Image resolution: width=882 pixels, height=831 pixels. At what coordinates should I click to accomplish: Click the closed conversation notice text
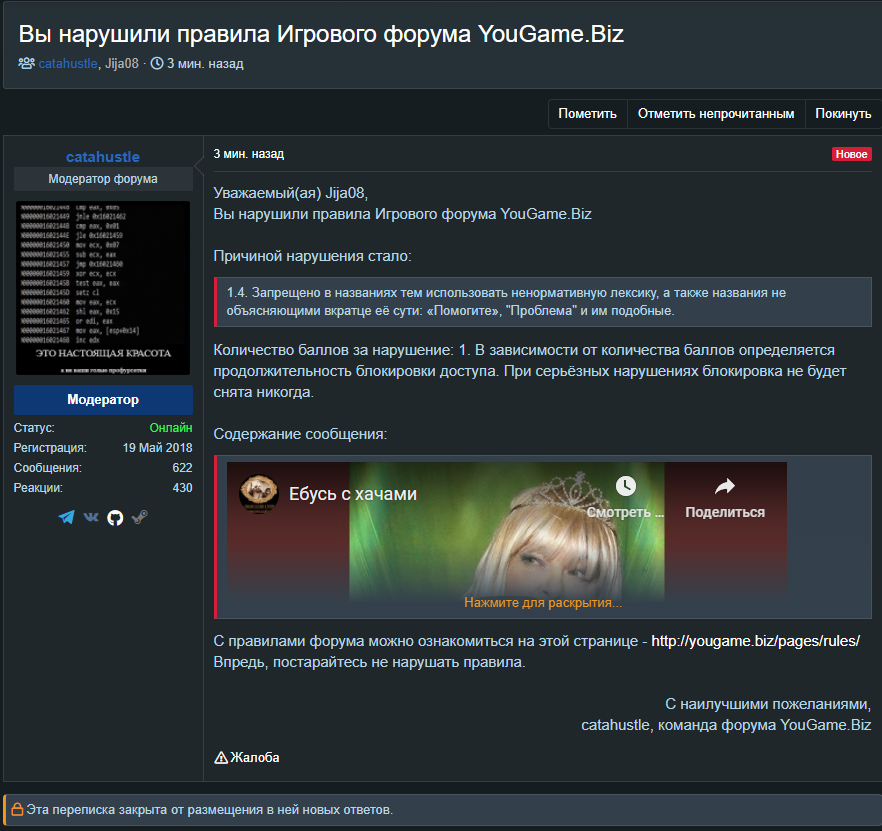(209, 810)
